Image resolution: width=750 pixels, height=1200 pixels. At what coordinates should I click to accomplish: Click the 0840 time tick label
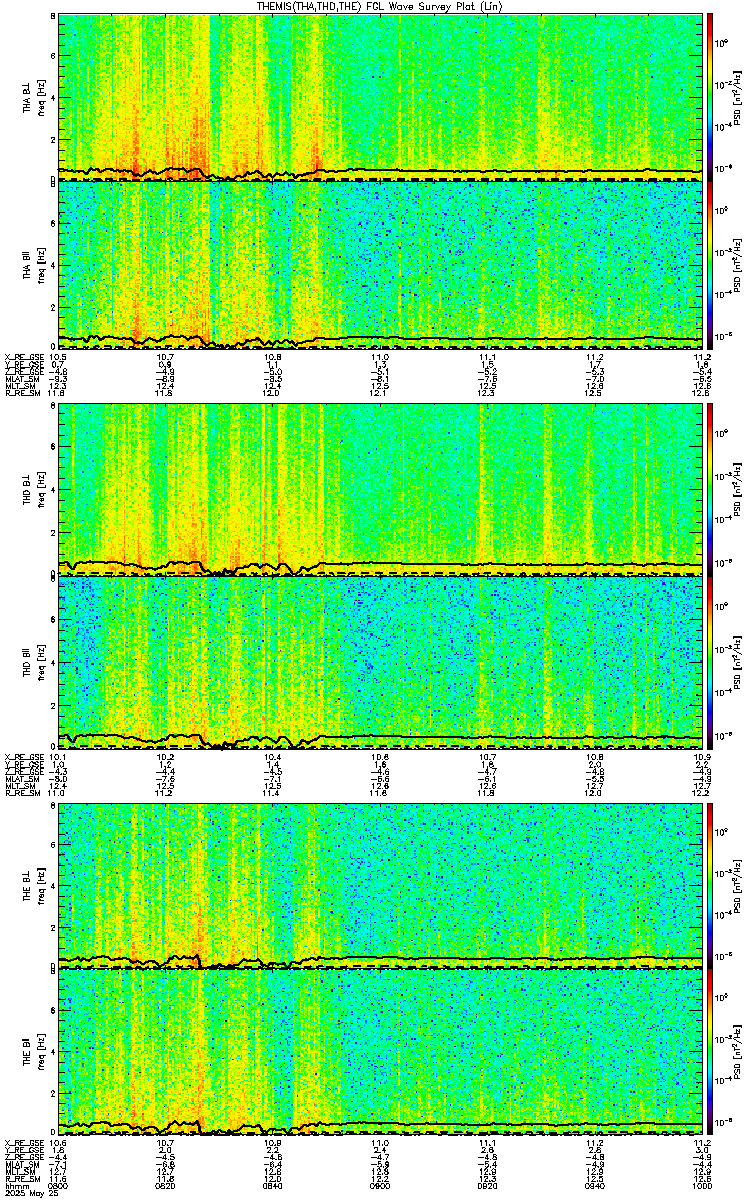click(x=272, y=1185)
